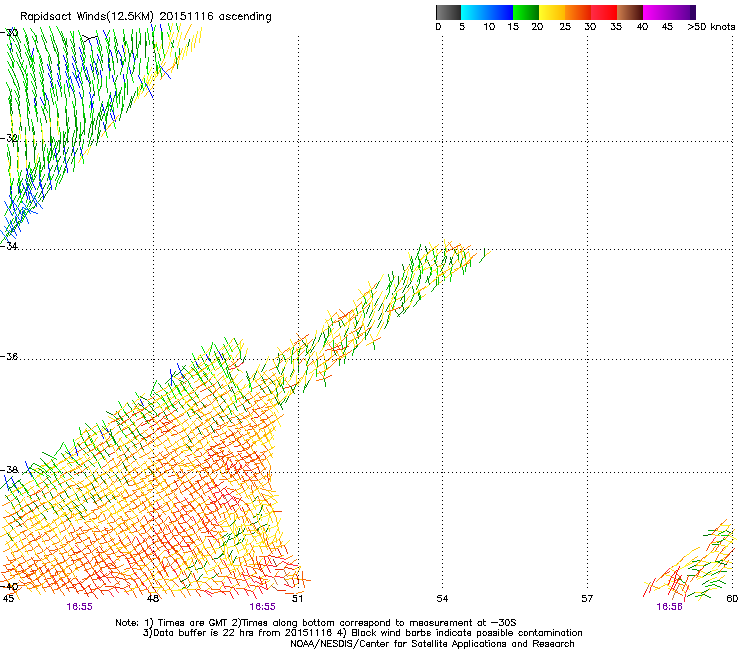740x650 pixels.
Task: Click the legend value "10"
Action: [x=489, y=27]
